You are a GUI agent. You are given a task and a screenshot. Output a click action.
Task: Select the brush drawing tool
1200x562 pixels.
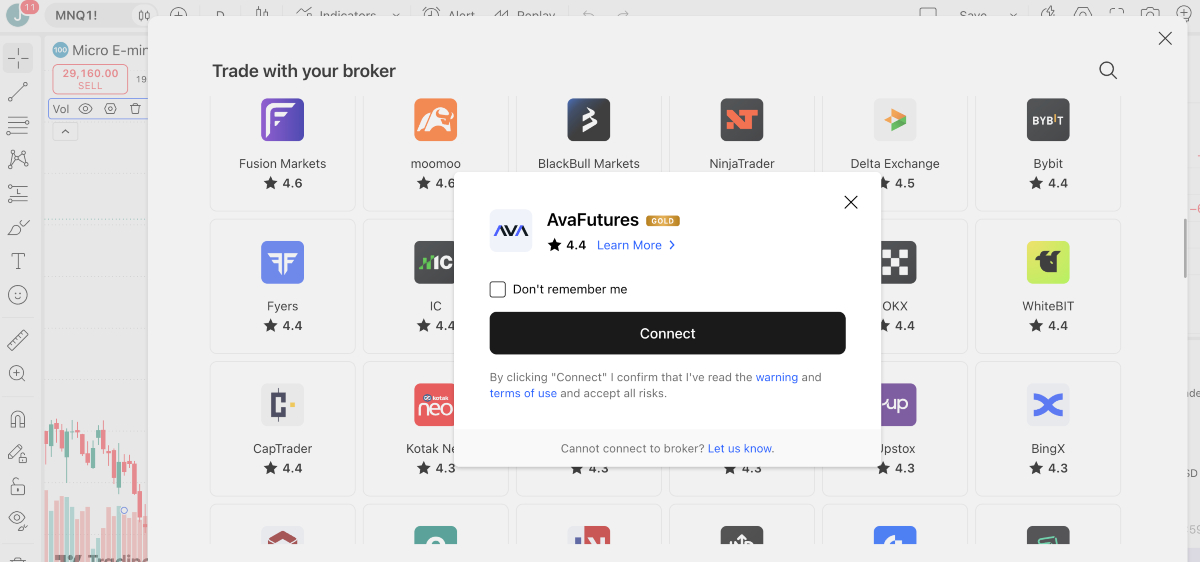pos(18,227)
